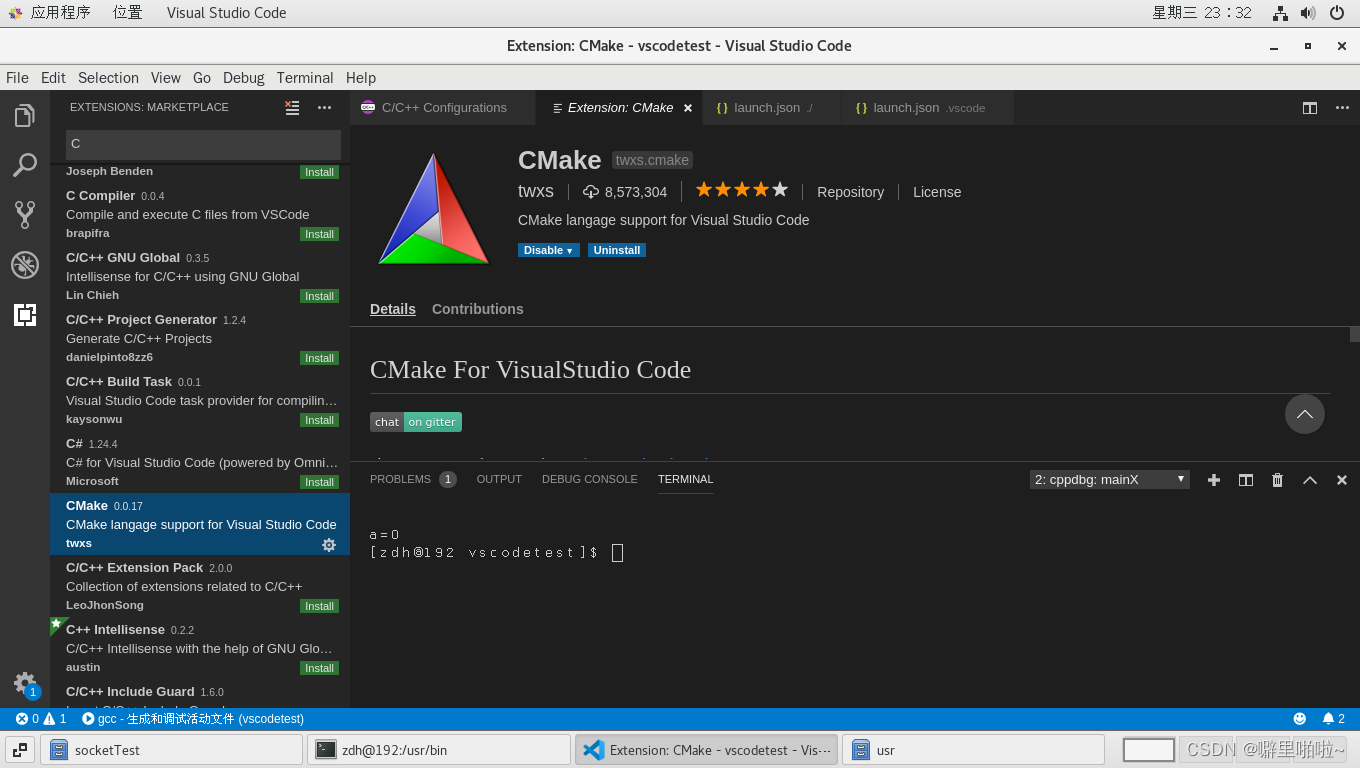
Task: Open Source Control view in activity bar
Action: point(25,215)
